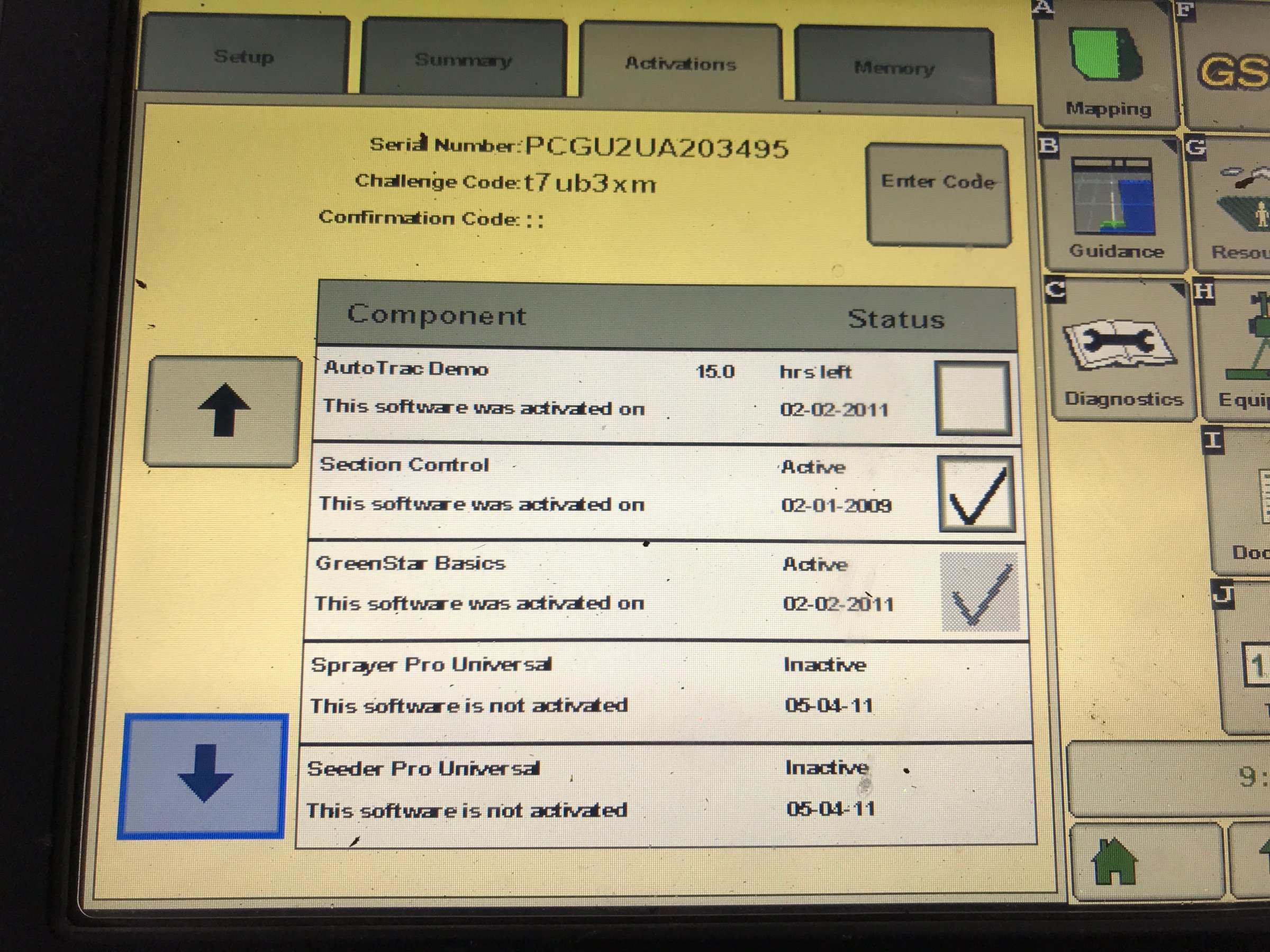Click GreenStar Basics Active status
This screenshot has height=952, width=1270.
[x=815, y=565]
